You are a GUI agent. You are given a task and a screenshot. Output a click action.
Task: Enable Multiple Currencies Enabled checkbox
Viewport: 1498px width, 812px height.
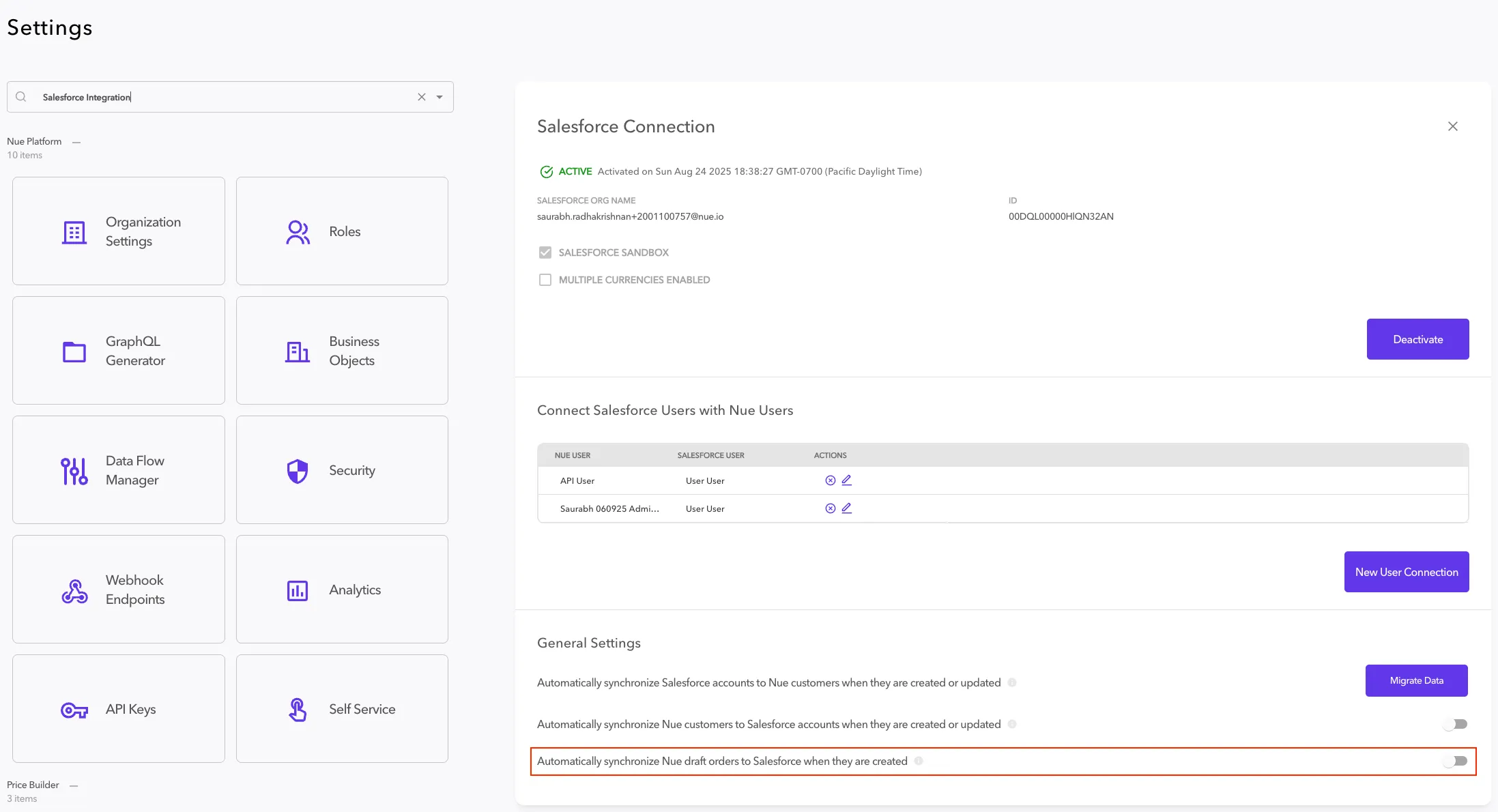(x=545, y=280)
